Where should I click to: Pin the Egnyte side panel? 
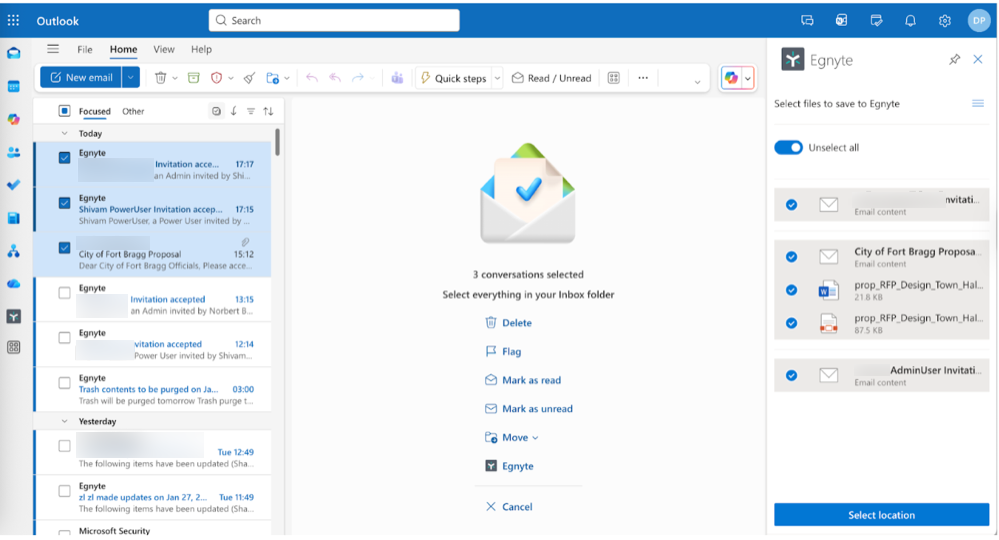coord(954,60)
